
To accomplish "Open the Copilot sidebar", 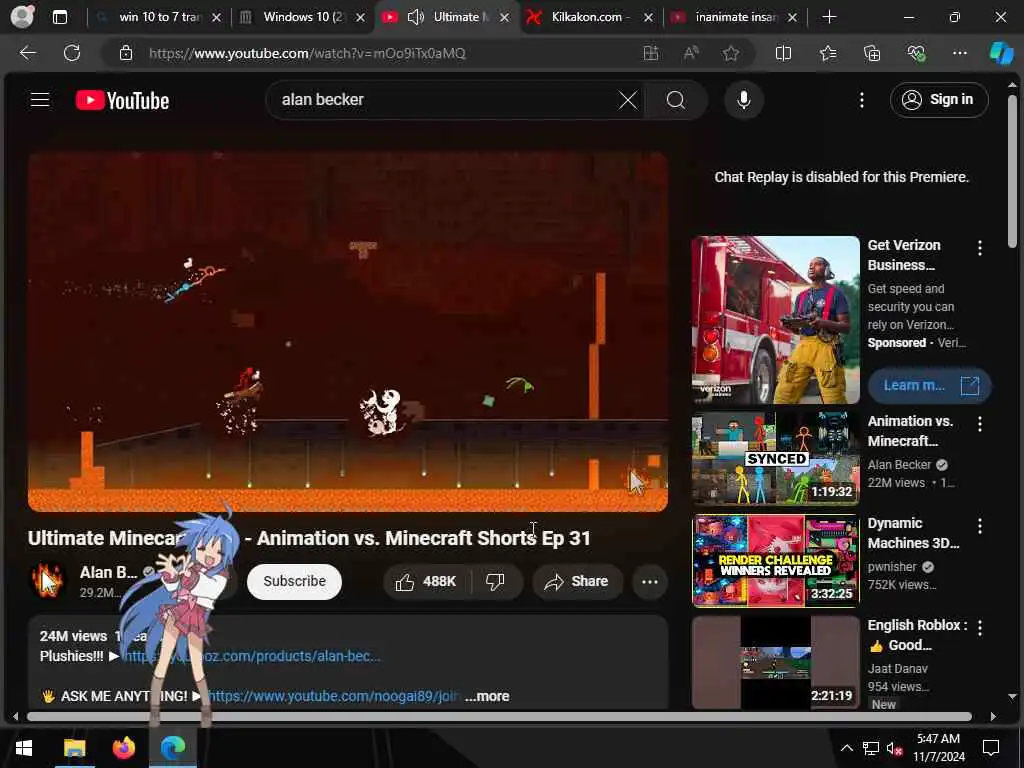I will click(1001, 54).
